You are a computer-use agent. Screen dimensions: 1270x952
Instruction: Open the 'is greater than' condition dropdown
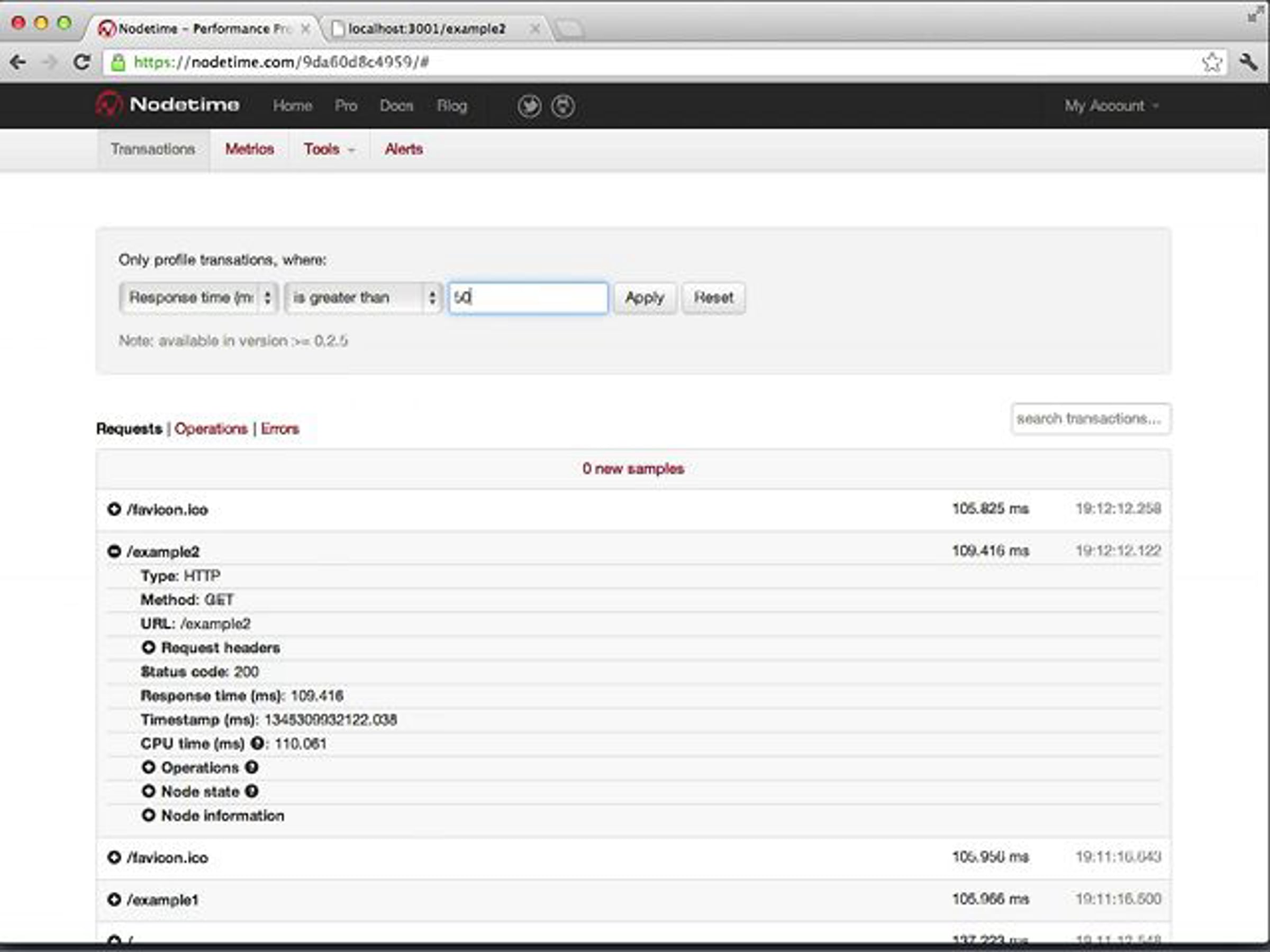pos(363,298)
